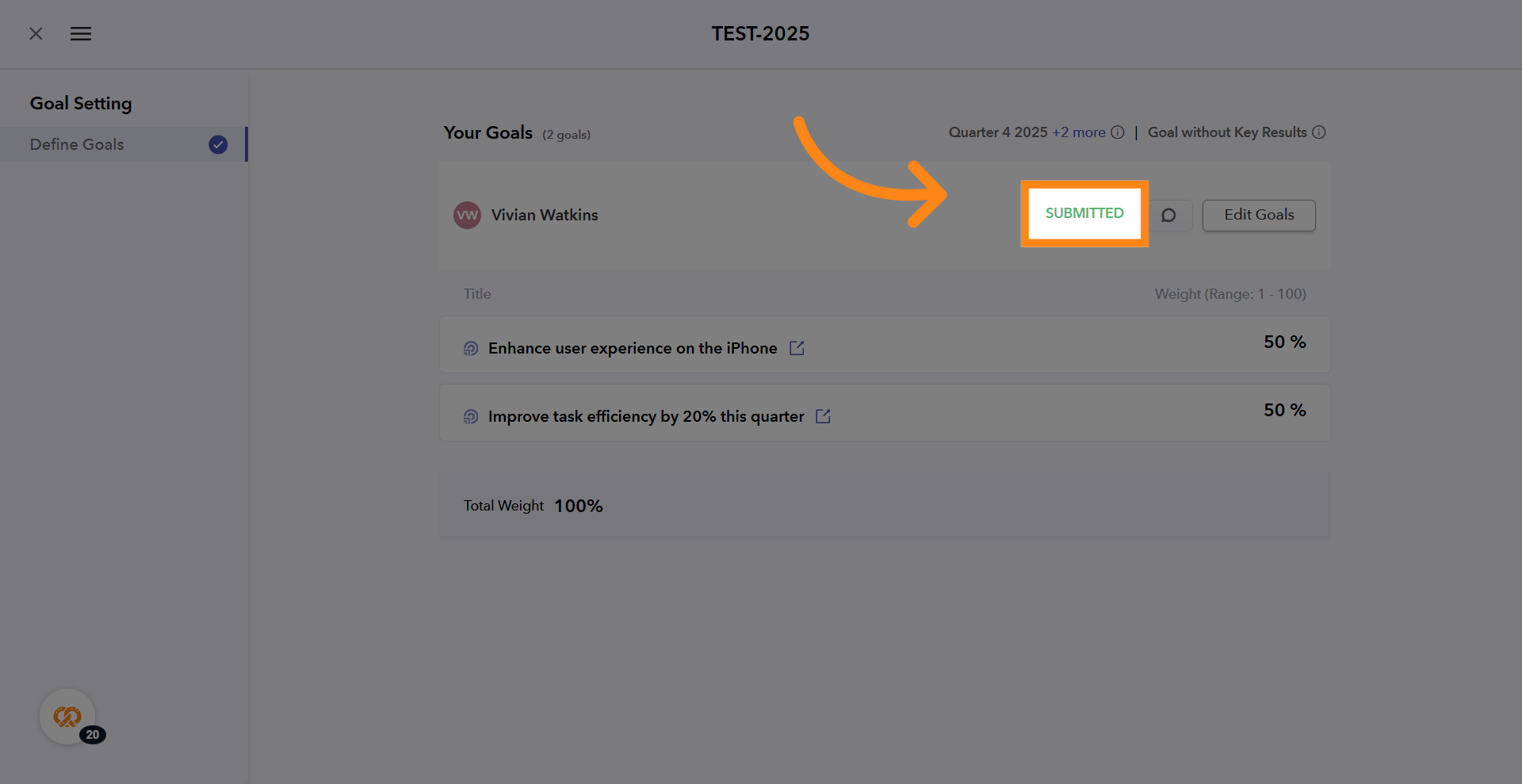Click the info icon beside 'Goal without Key Results'

pos(1319,132)
